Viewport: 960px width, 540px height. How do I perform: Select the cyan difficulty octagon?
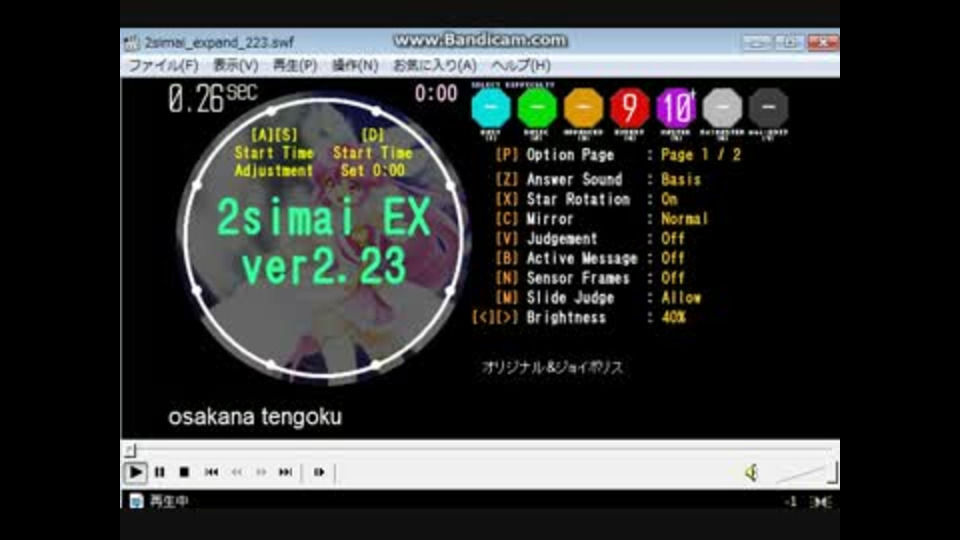(490, 107)
